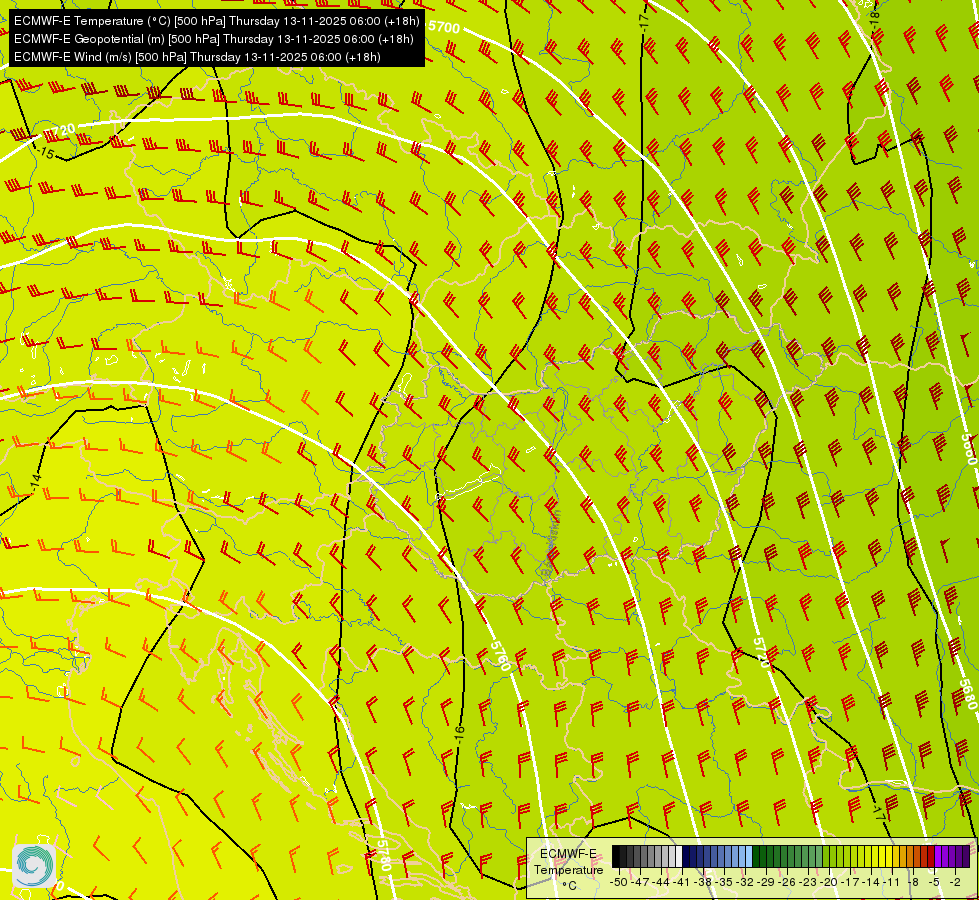979x900 pixels.
Task: Pick the purple swatch above -2
Action: click(x=953, y=856)
